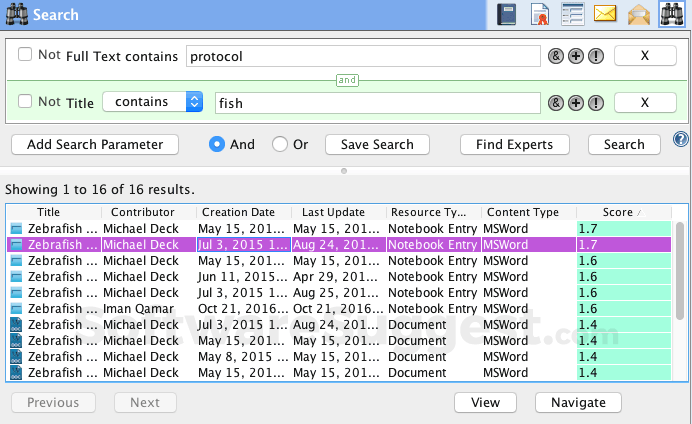
Task: Open the list form view icon
Action: coord(572,14)
